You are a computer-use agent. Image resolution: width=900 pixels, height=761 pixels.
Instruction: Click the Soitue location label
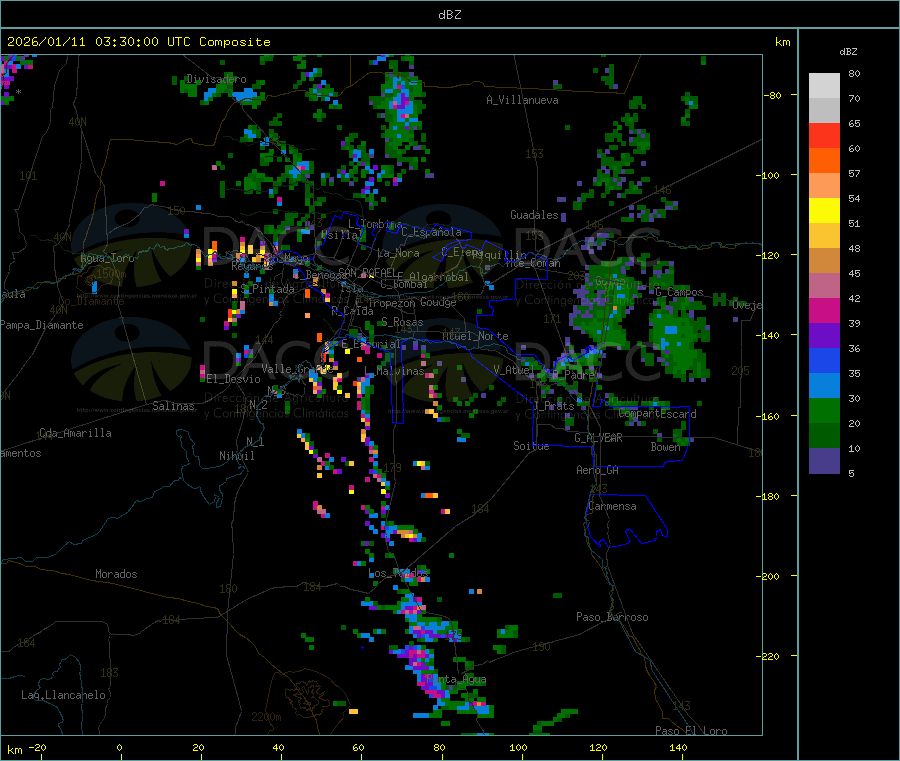(x=531, y=446)
